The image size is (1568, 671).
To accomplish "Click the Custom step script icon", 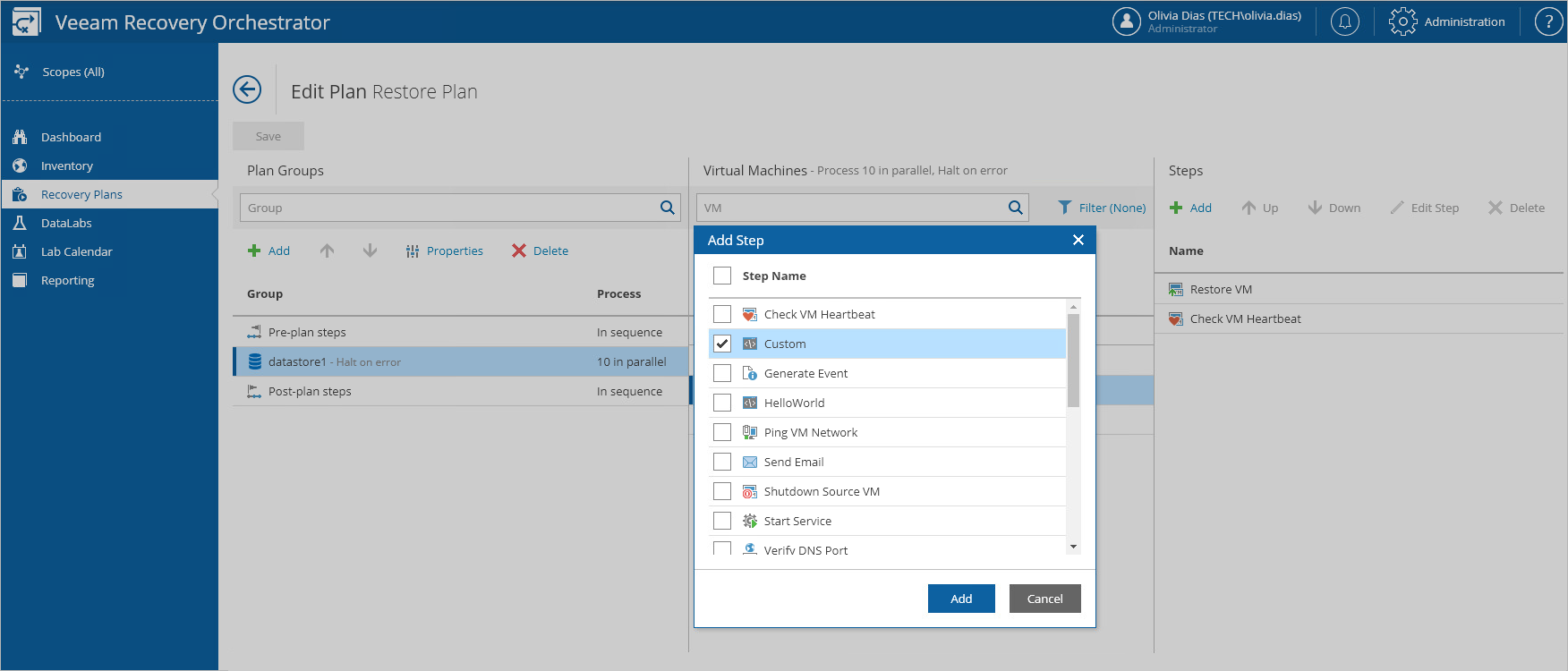I will 750,344.
